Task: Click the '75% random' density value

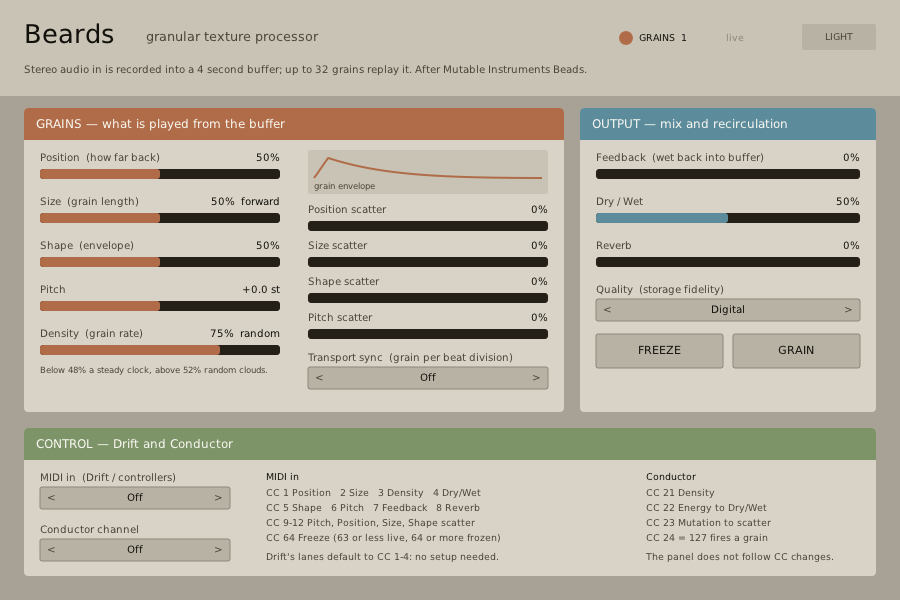Action: [245, 334]
